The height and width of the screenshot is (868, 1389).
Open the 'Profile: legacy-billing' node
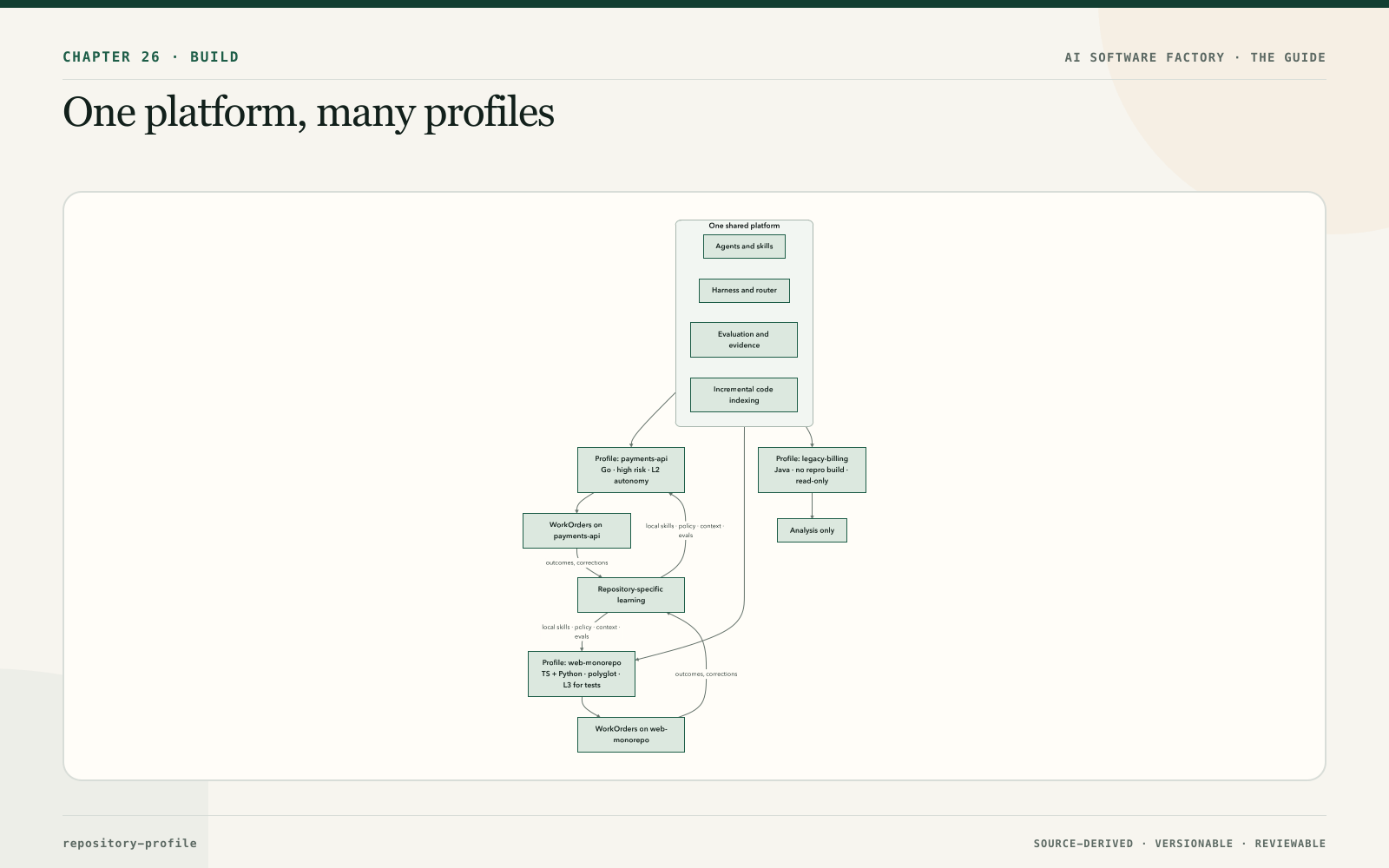(x=812, y=470)
